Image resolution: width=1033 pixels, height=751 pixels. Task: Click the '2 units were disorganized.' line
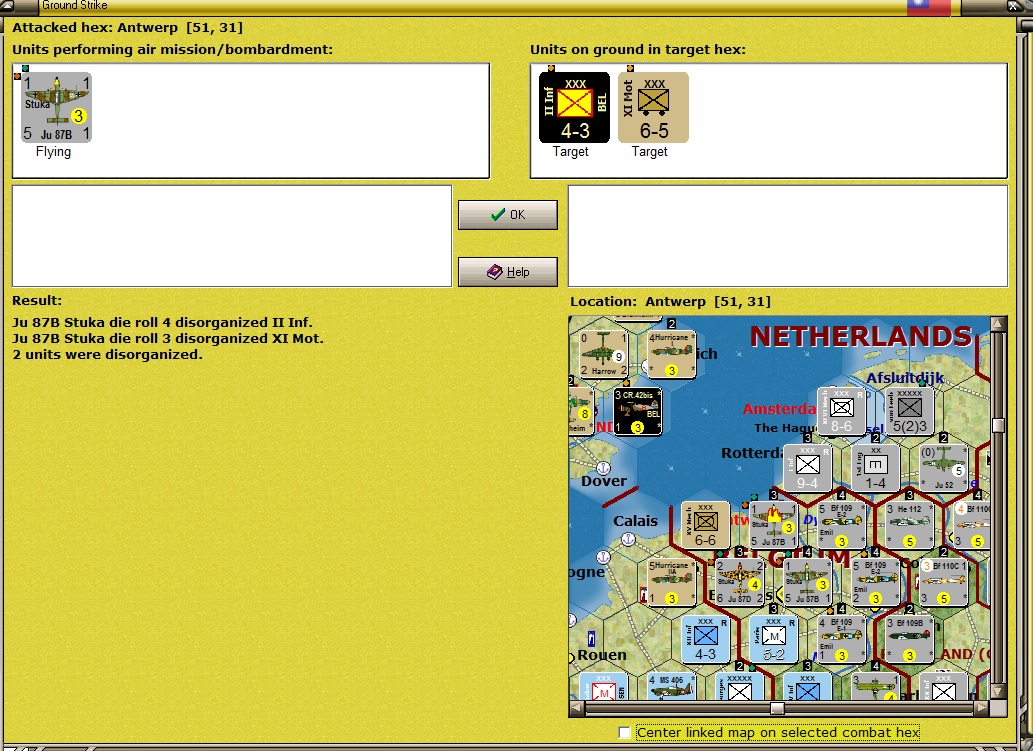(x=107, y=354)
